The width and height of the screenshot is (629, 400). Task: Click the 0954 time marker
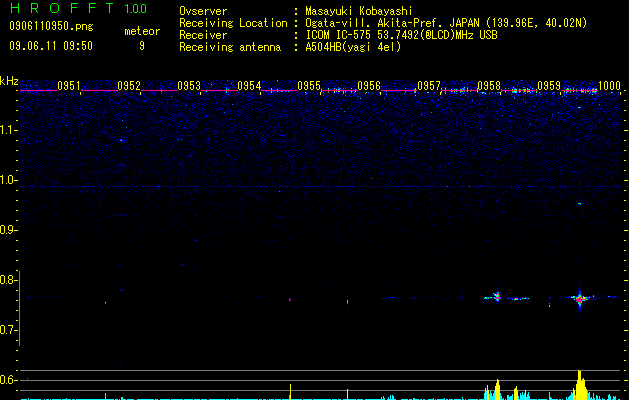pyautogui.click(x=249, y=86)
